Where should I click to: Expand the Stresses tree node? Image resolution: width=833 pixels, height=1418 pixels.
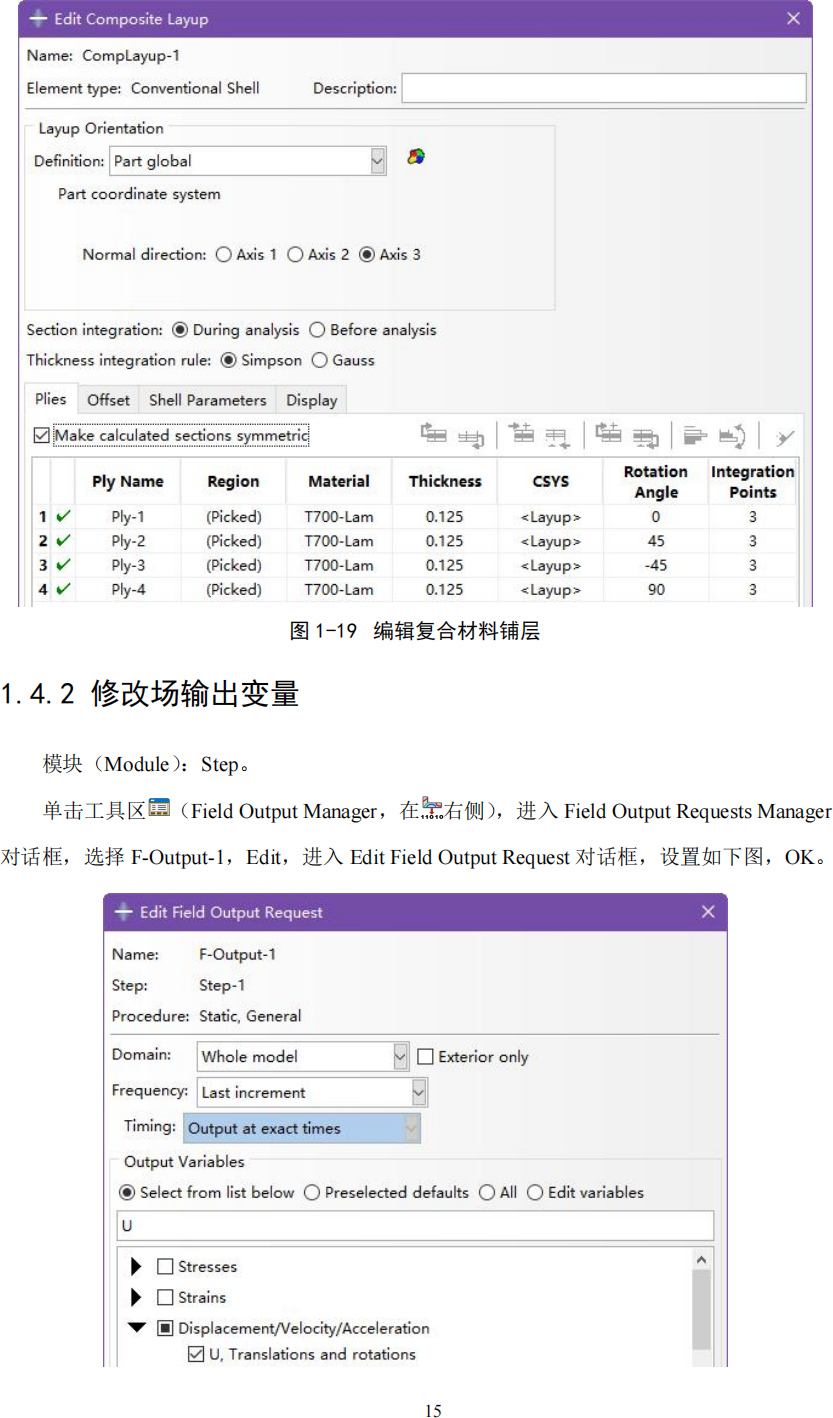click(x=136, y=1267)
